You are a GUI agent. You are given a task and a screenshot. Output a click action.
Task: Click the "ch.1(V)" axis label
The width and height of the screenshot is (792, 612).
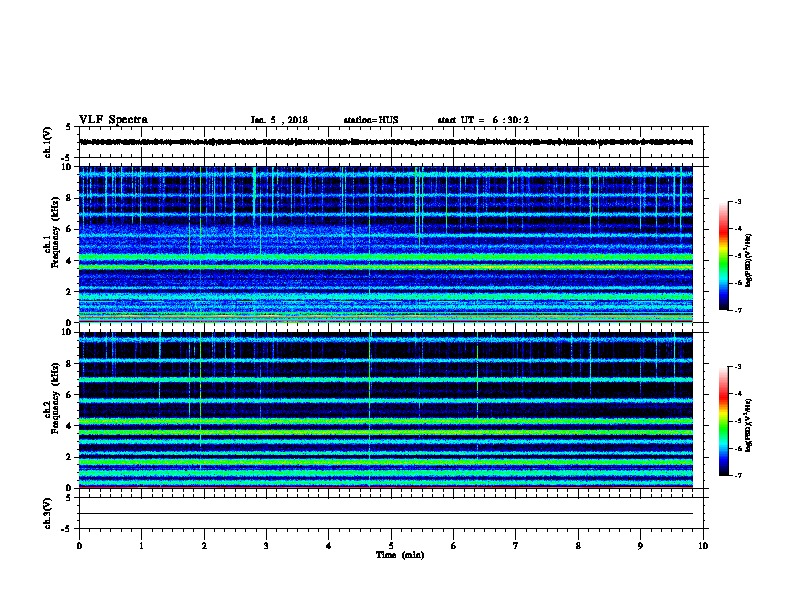click(x=47, y=142)
